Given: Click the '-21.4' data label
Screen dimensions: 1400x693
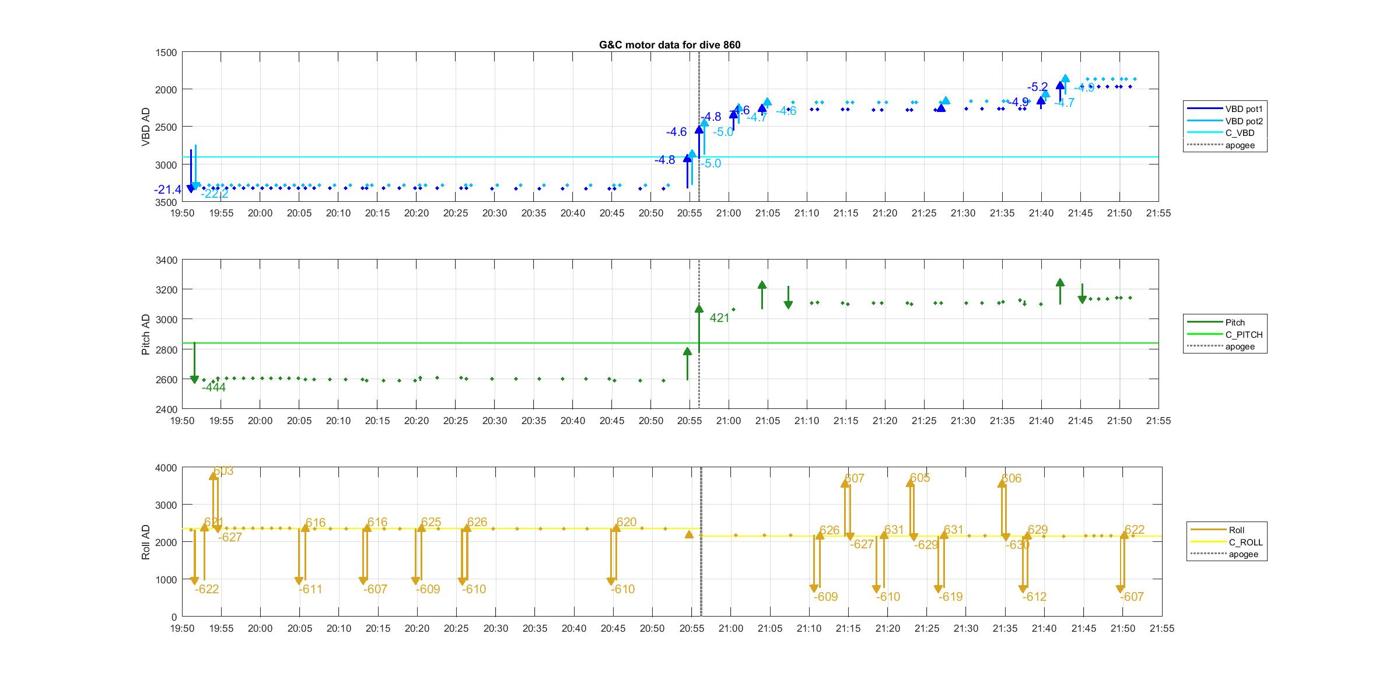Looking at the screenshot, I should click(168, 190).
